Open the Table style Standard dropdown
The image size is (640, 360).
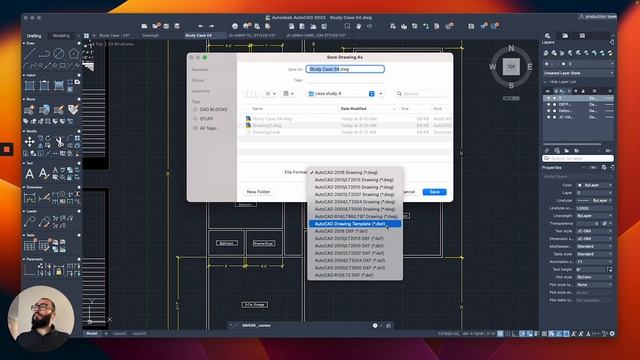pos(594,254)
